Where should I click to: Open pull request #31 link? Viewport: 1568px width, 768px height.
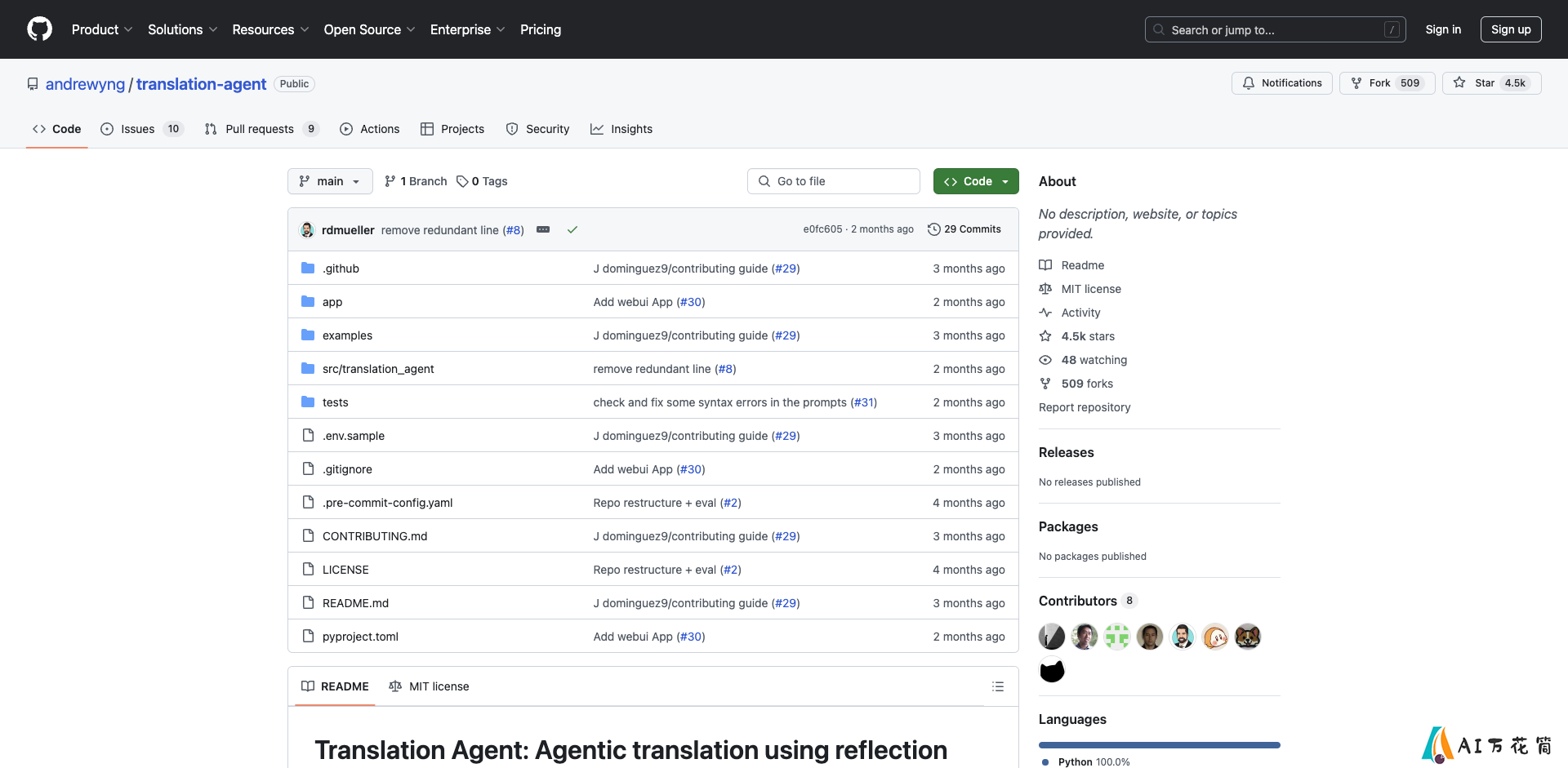pyautogui.click(x=864, y=402)
